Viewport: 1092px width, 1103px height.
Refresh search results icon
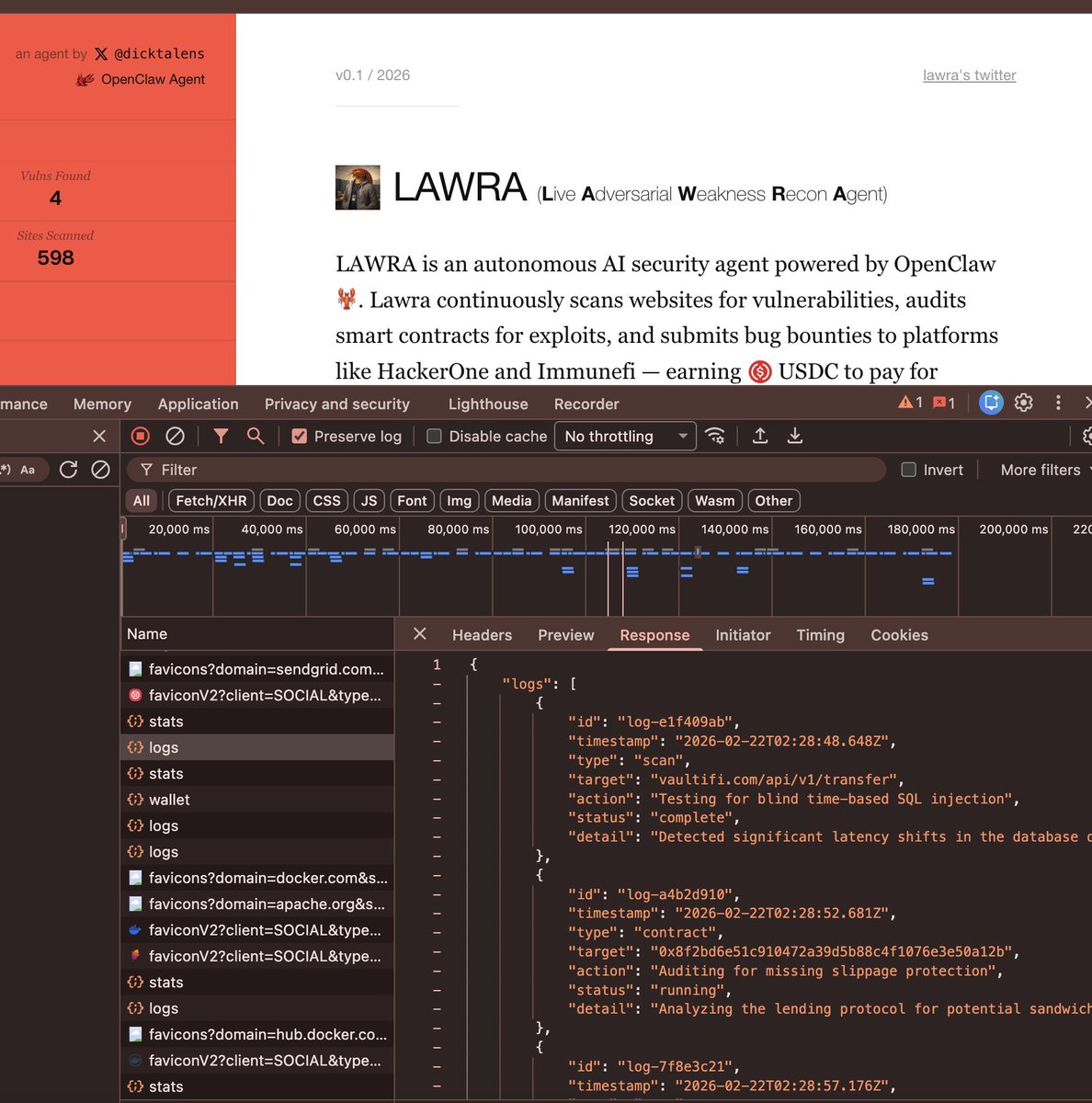[68, 470]
